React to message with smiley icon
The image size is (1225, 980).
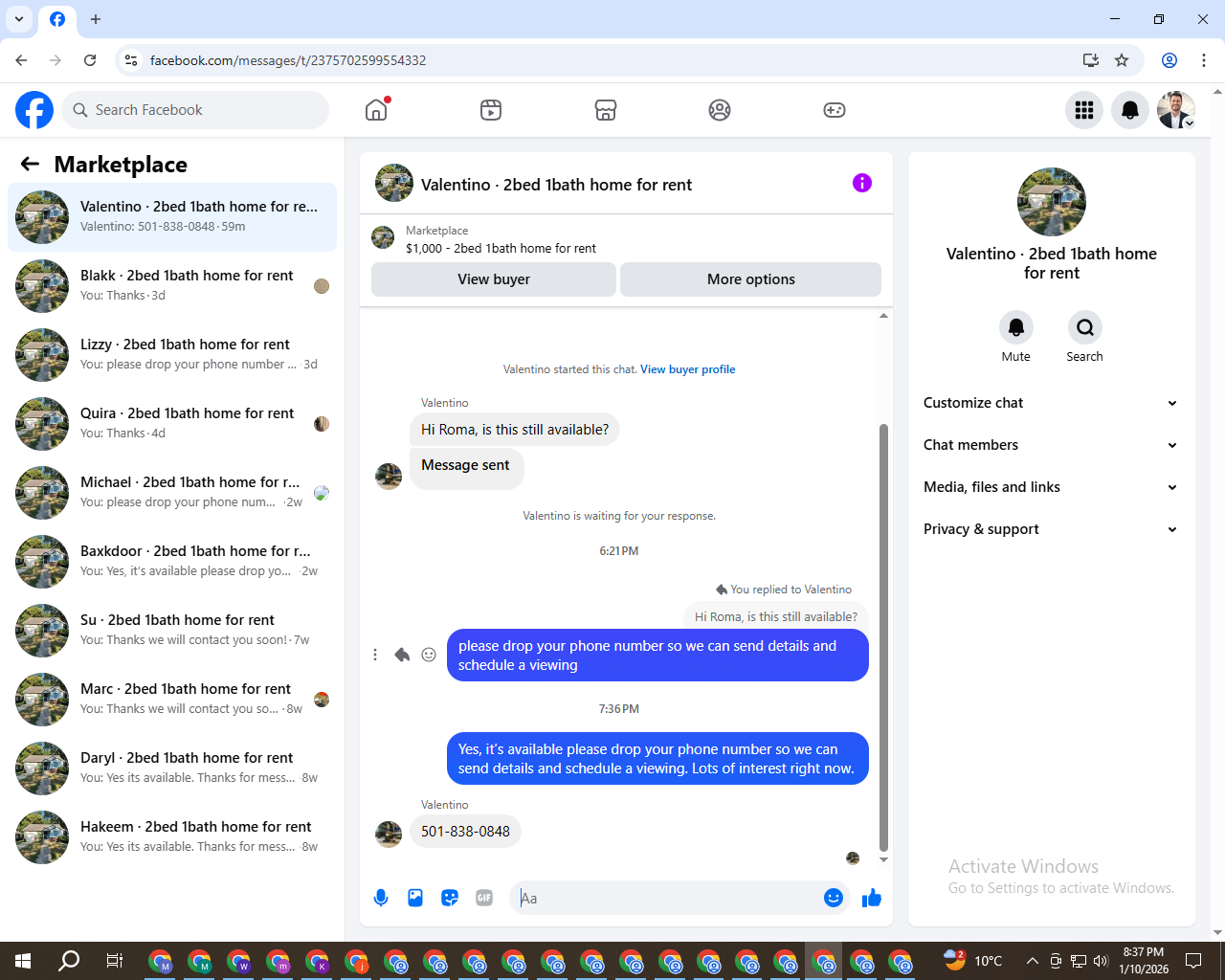(429, 655)
